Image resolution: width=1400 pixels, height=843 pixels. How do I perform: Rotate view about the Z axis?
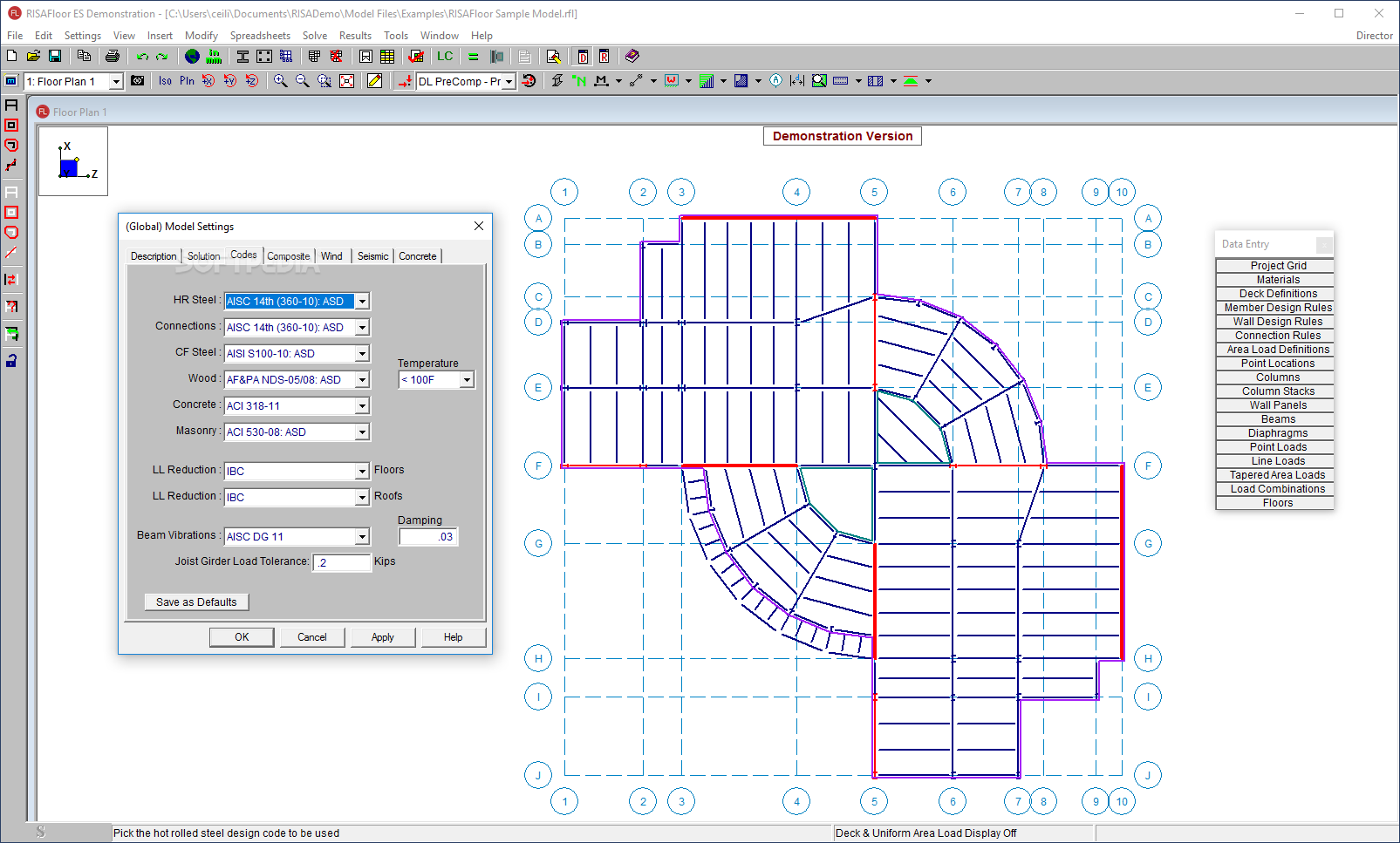(x=252, y=80)
